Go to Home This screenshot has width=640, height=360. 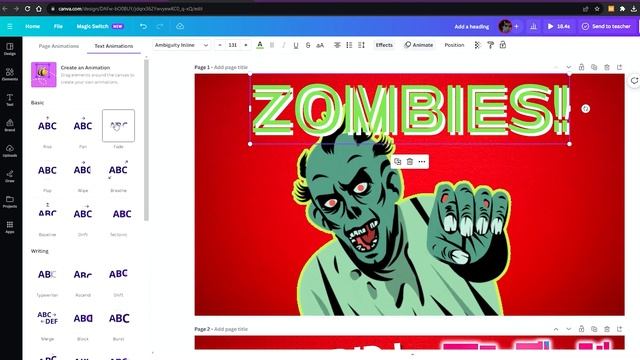click(x=33, y=26)
